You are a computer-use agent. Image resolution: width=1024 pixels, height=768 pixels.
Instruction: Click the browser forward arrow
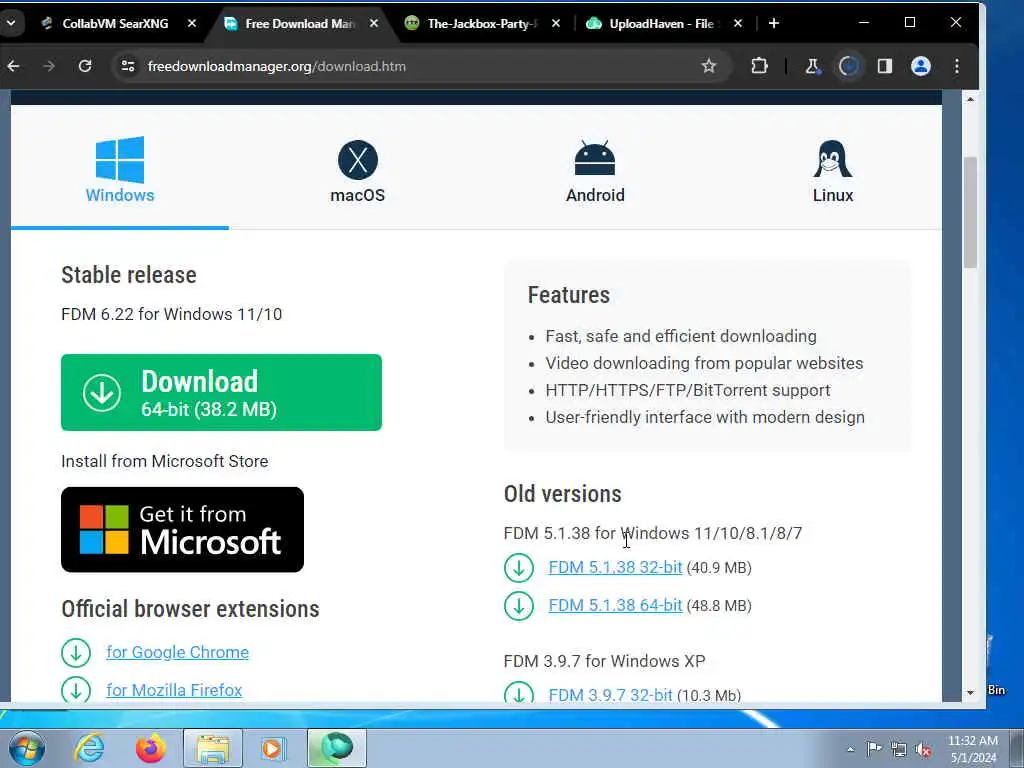(x=49, y=66)
